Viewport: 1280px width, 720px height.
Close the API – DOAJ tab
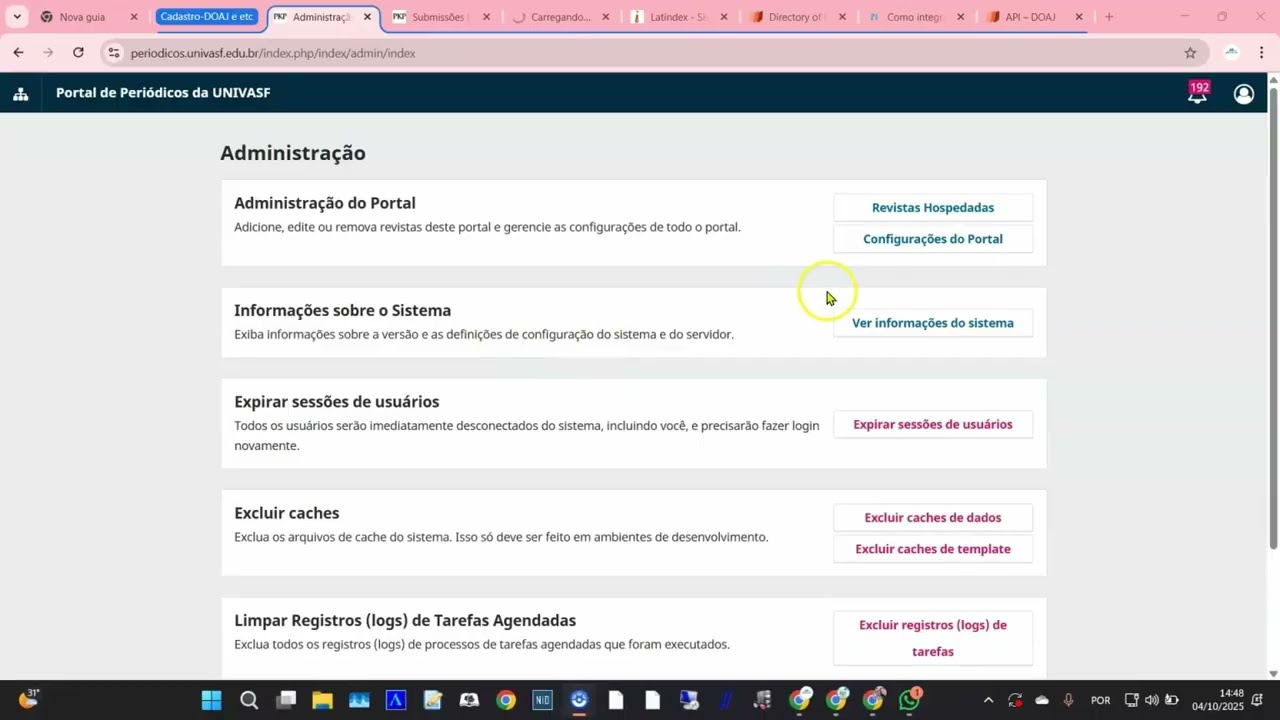1078,17
